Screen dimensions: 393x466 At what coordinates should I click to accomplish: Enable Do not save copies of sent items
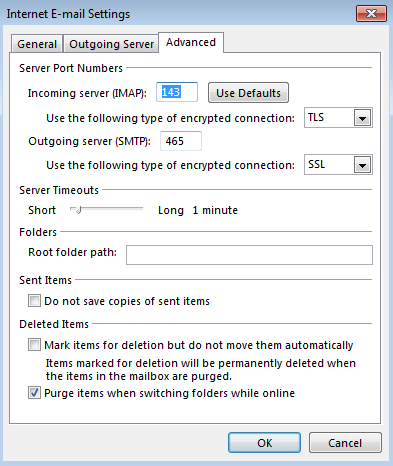pyautogui.click(x=34, y=301)
